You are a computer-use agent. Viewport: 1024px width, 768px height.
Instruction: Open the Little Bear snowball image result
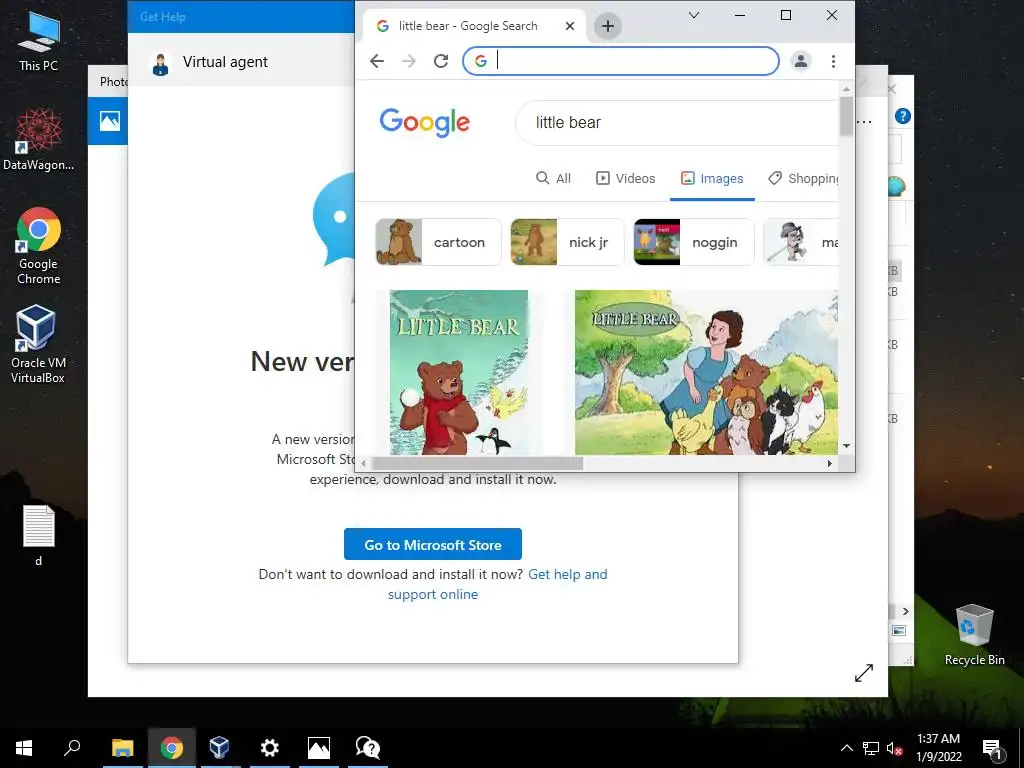click(458, 372)
